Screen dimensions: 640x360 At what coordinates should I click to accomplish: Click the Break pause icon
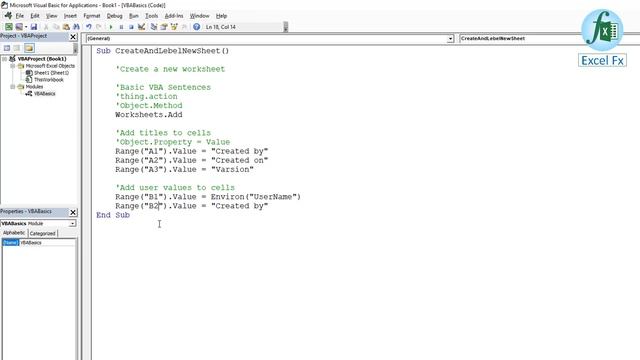121,27
